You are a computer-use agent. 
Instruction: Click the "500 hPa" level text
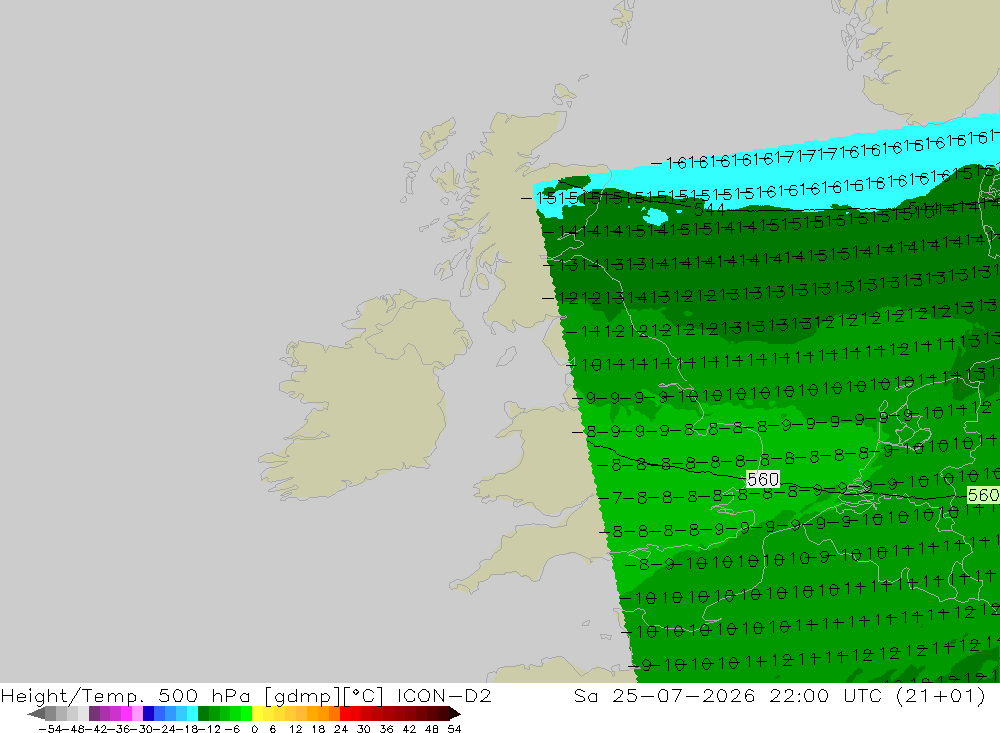[204, 695]
